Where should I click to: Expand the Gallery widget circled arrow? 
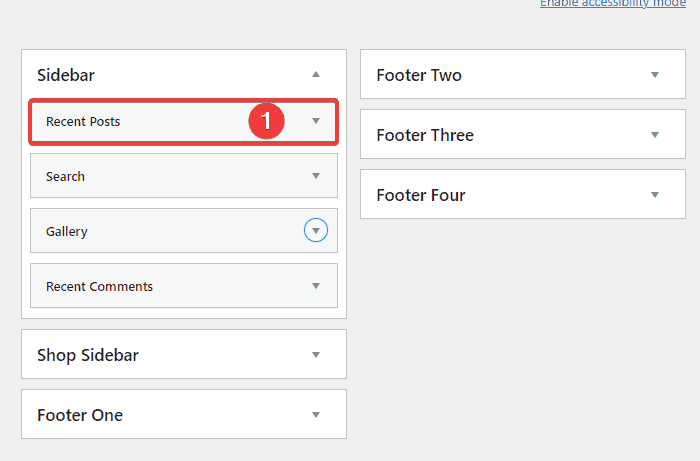[x=316, y=231]
